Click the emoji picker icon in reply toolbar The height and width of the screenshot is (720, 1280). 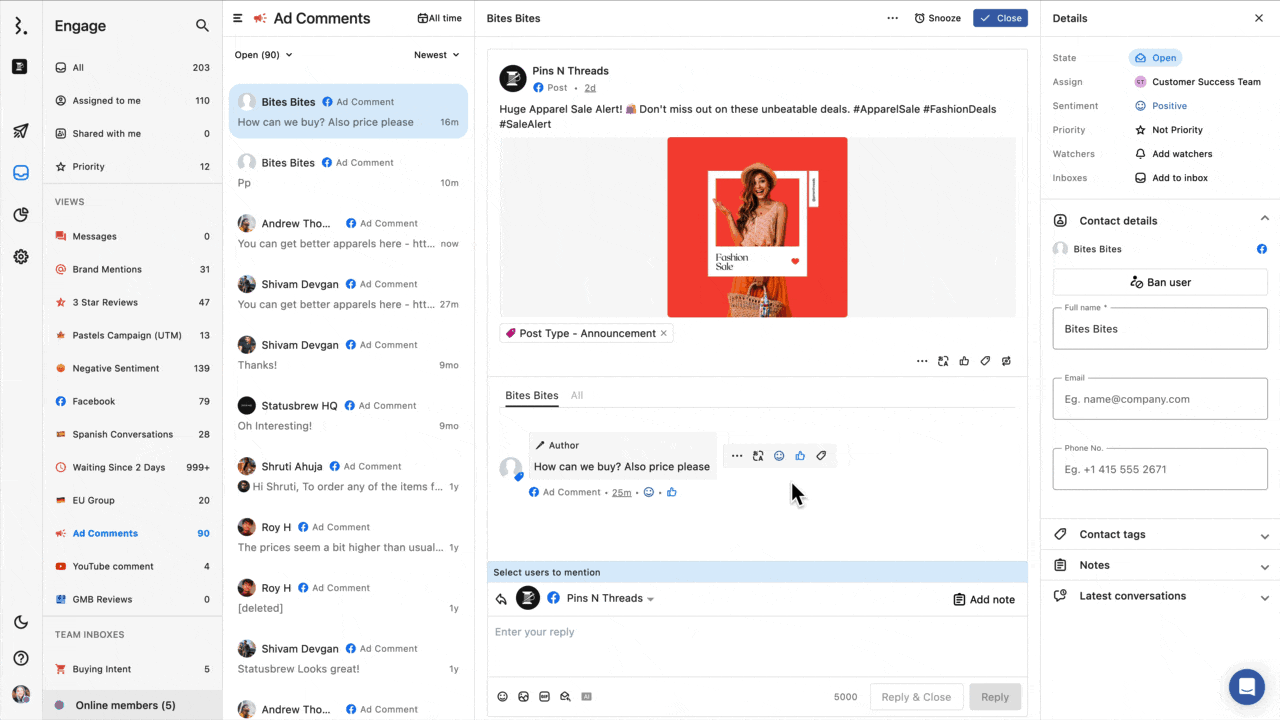pyautogui.click(x=502, y=697)
